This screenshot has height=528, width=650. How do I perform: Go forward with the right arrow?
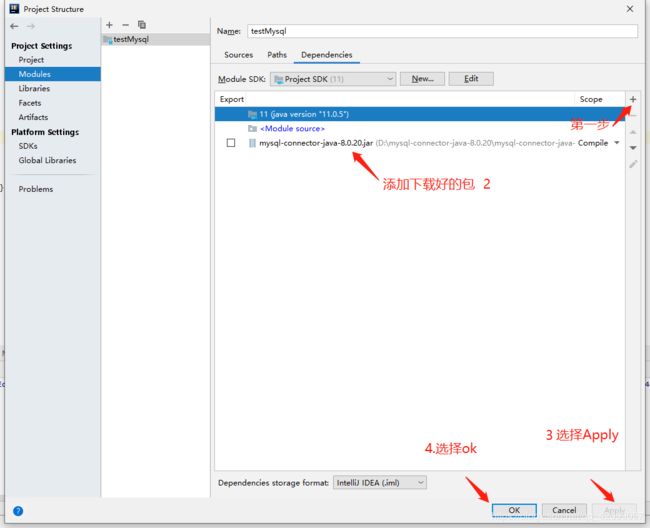pos(31,26)
